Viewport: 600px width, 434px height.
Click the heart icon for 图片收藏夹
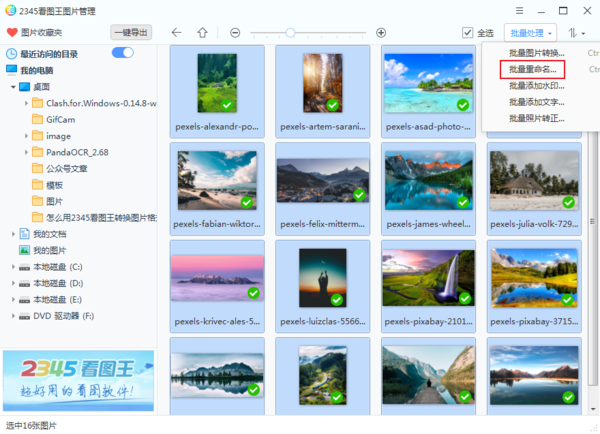pyautogui.click(x=11, y=32)
